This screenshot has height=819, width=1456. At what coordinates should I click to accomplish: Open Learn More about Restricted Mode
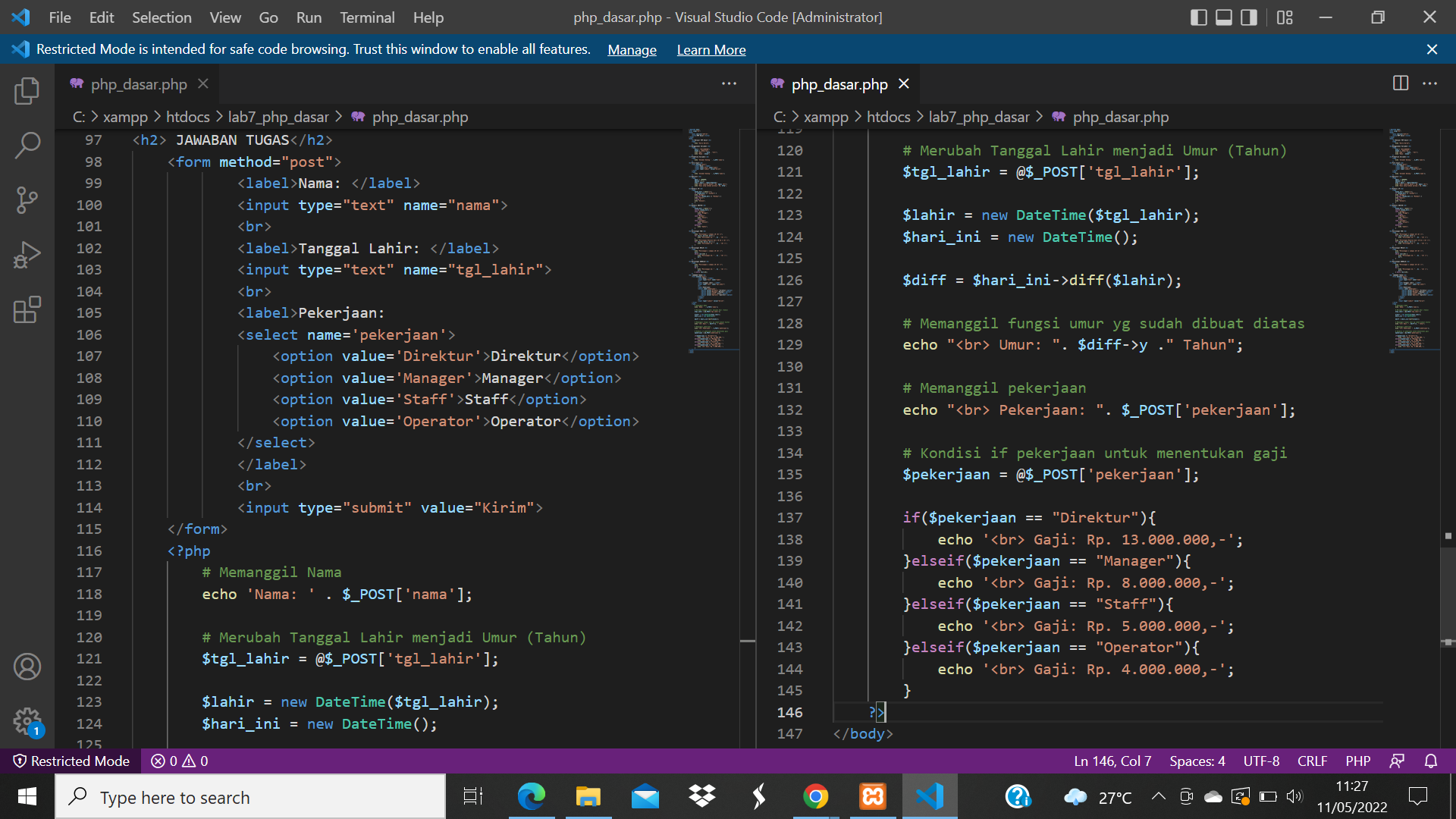(711, 49)
